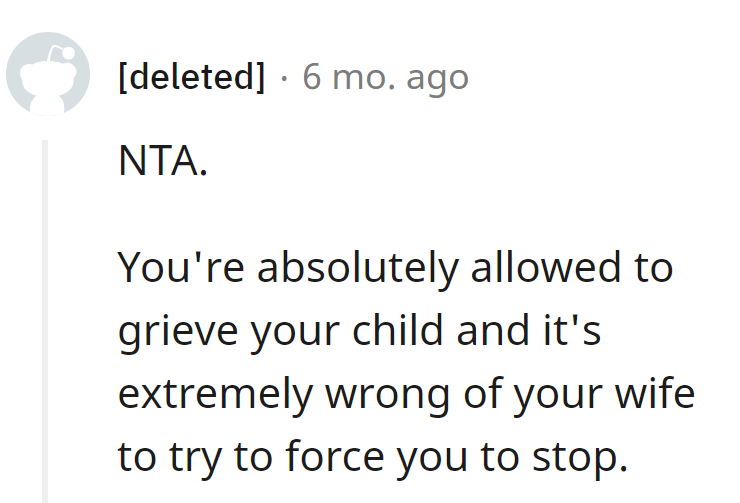Click the word "stop." ending the comment
Viewport: 740px width, 503px height.
(x=582, y=457)
